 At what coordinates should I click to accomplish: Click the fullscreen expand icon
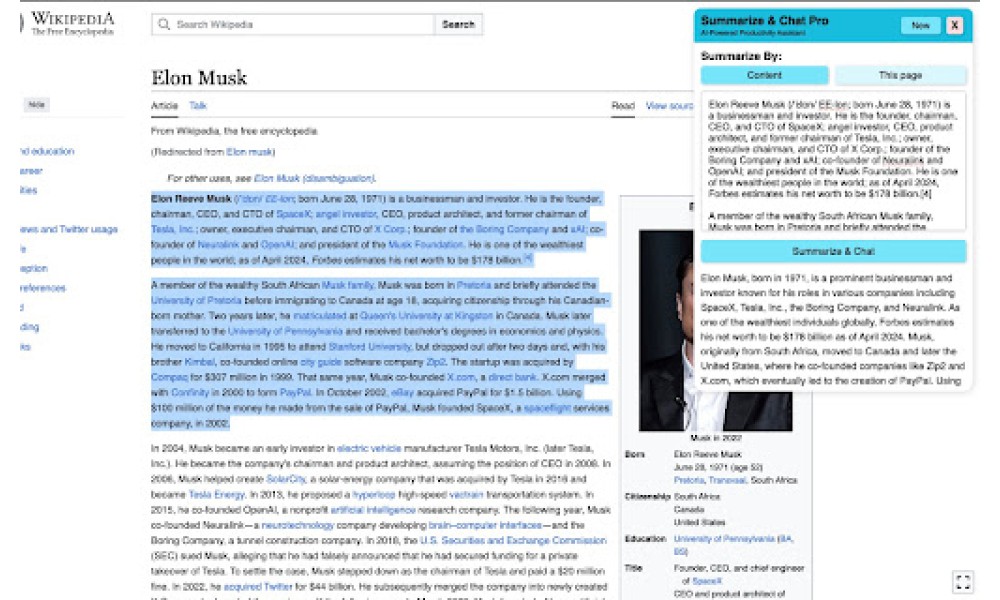963,582
